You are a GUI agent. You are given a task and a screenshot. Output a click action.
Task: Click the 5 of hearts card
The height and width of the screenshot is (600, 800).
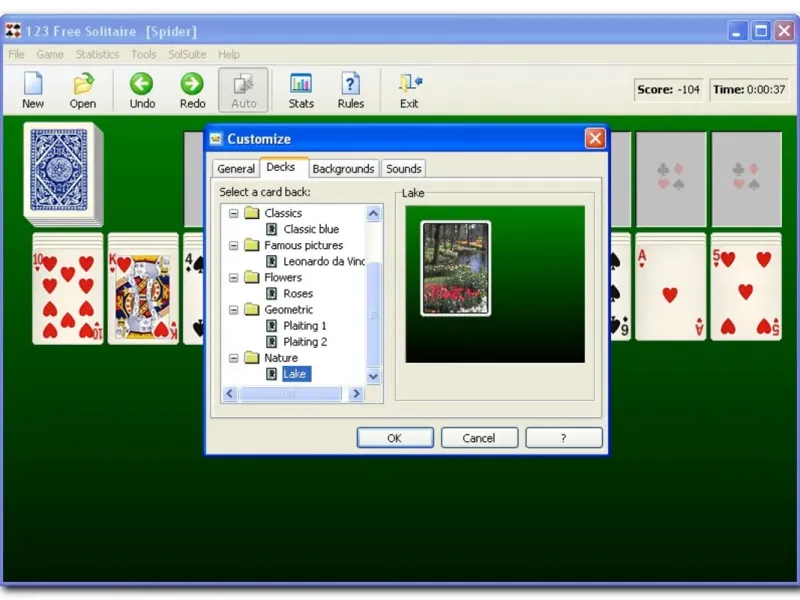pos(746,294)
